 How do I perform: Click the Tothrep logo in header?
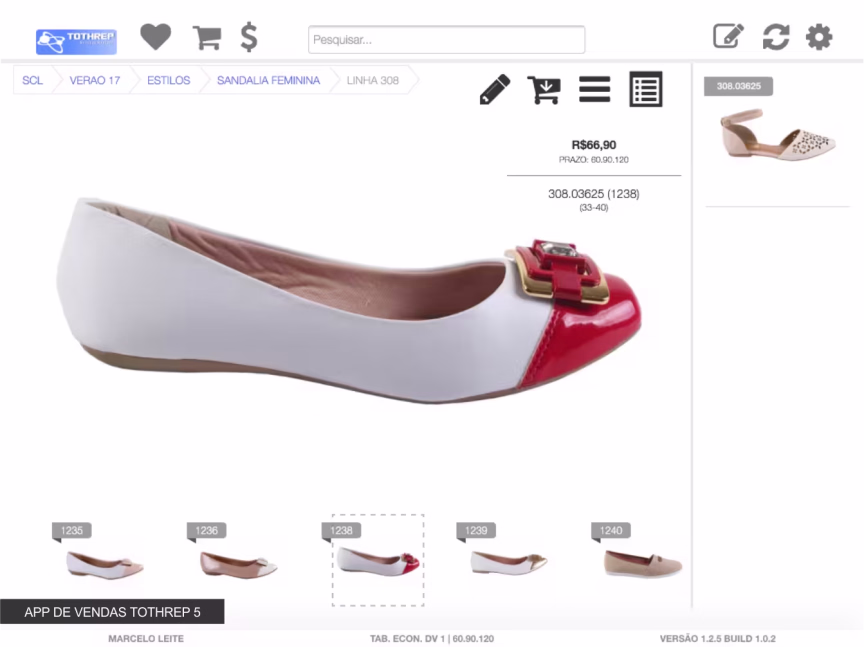[x=76, y=41]
